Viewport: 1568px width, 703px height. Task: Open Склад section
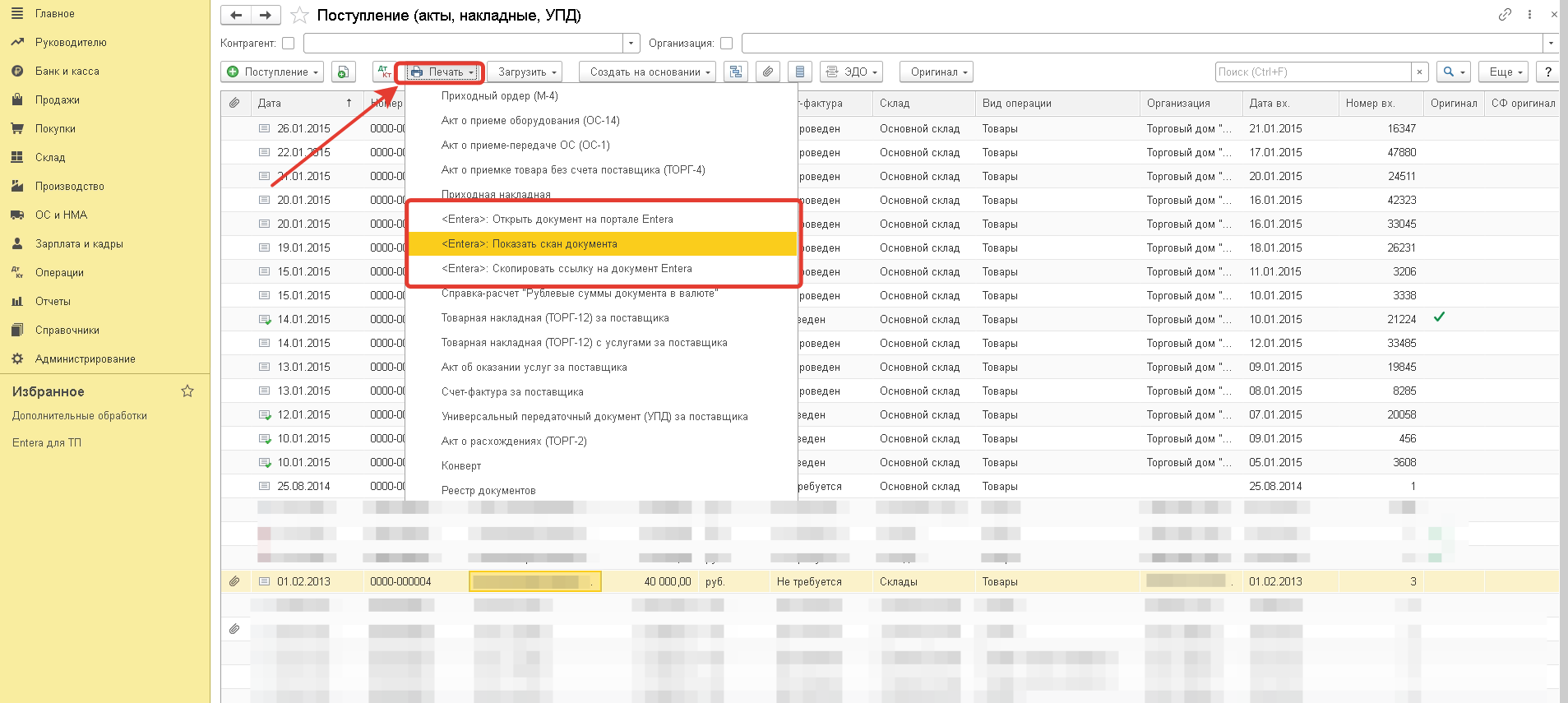pos(50,157)
